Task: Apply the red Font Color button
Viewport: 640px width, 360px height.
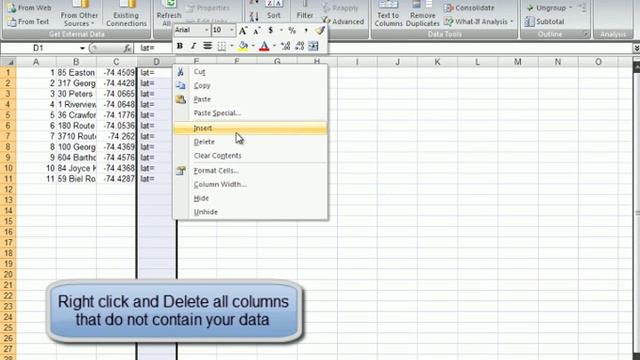Action: coord(264,46)
